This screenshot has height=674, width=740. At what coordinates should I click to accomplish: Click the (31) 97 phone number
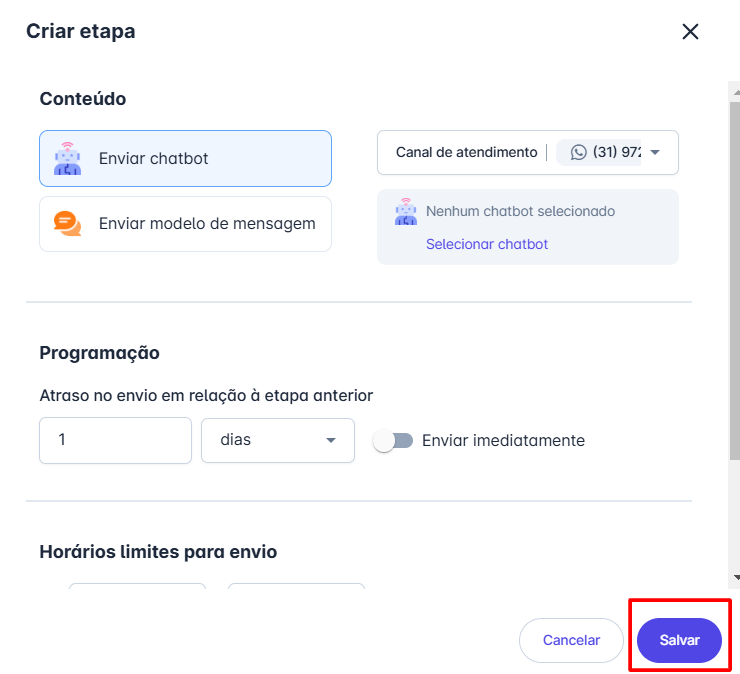point(616,153)
